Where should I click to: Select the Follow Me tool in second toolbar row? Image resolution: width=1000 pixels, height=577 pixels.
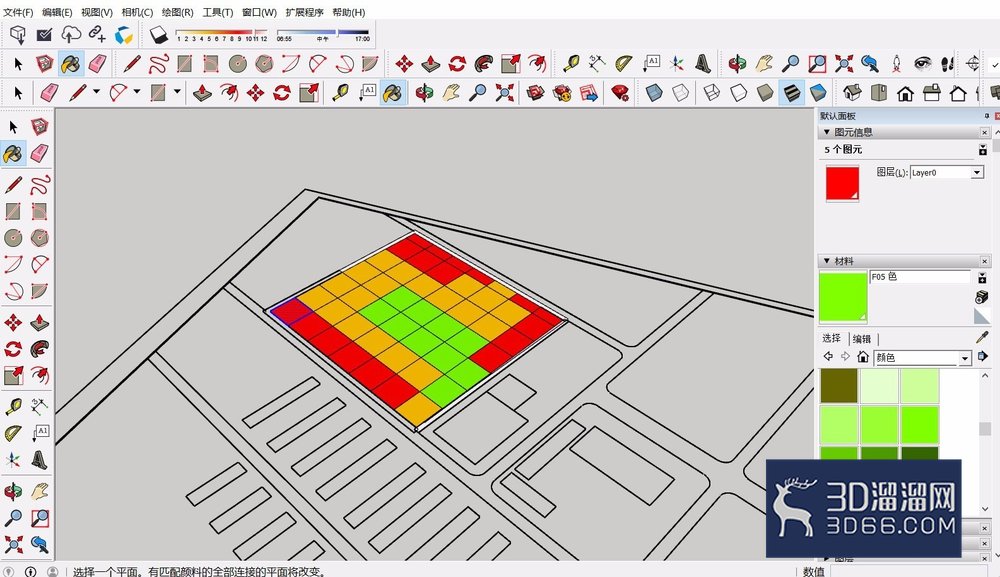484,64
